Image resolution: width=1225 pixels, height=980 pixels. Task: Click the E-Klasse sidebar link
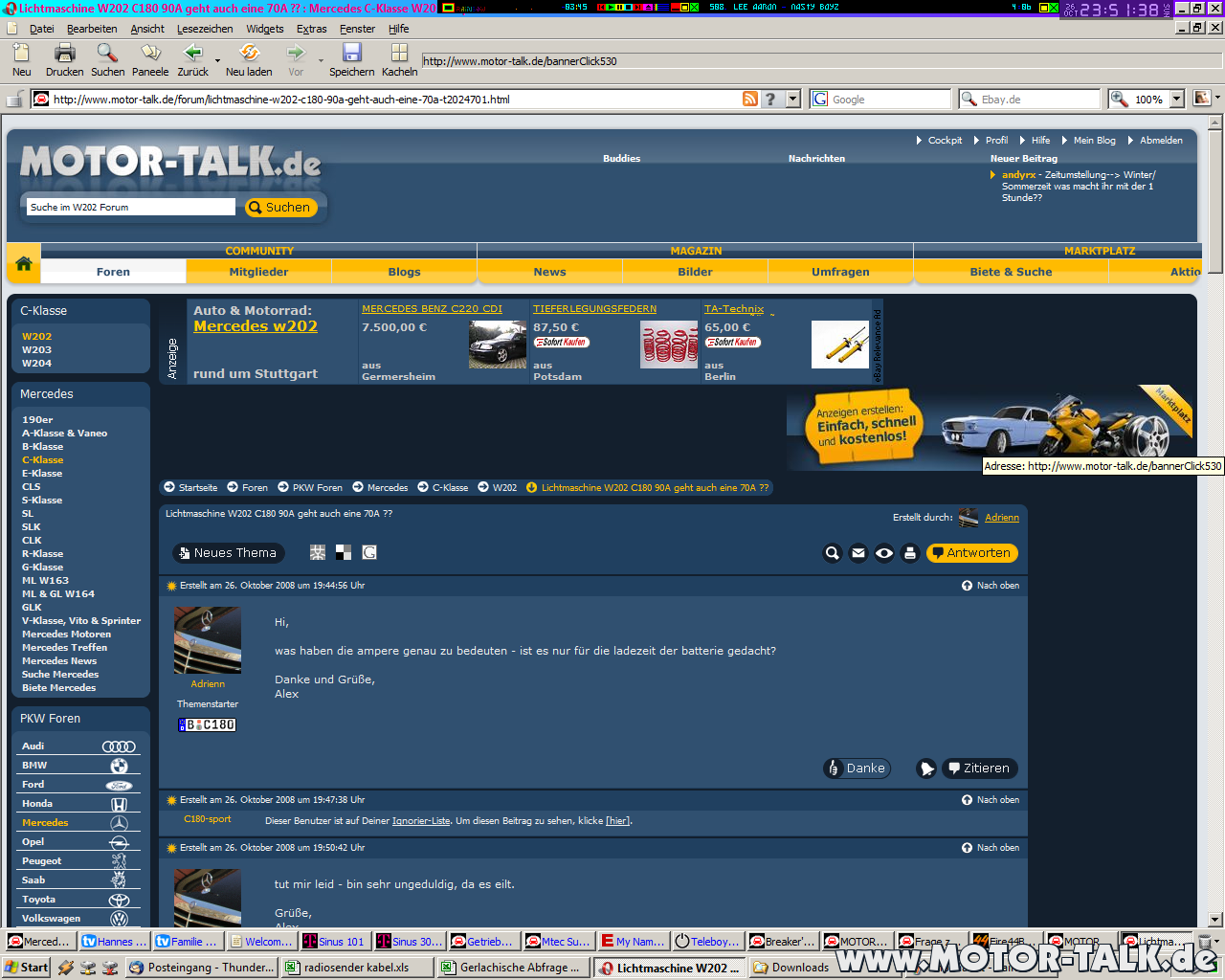[42, 474]
